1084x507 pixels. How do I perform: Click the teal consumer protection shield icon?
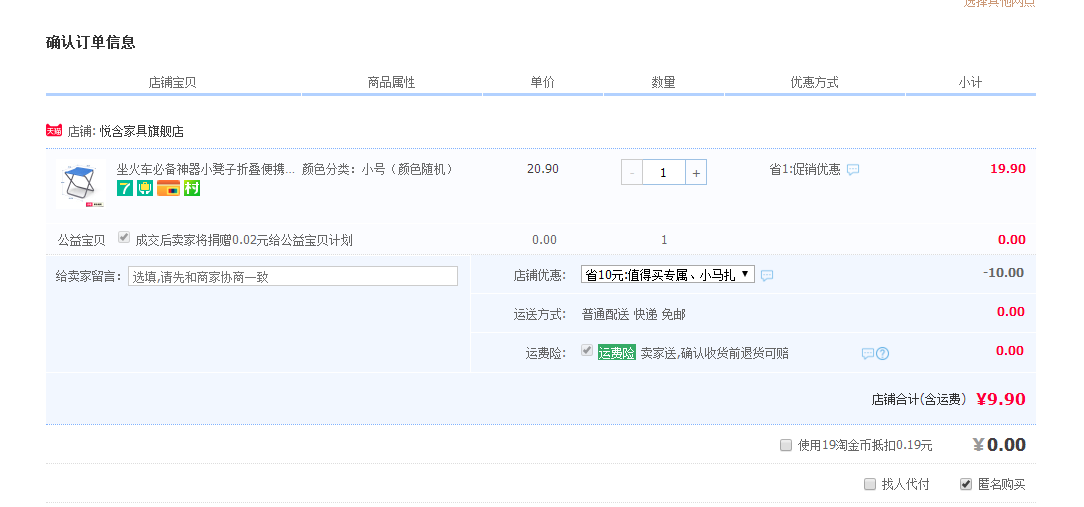[144, 188]
